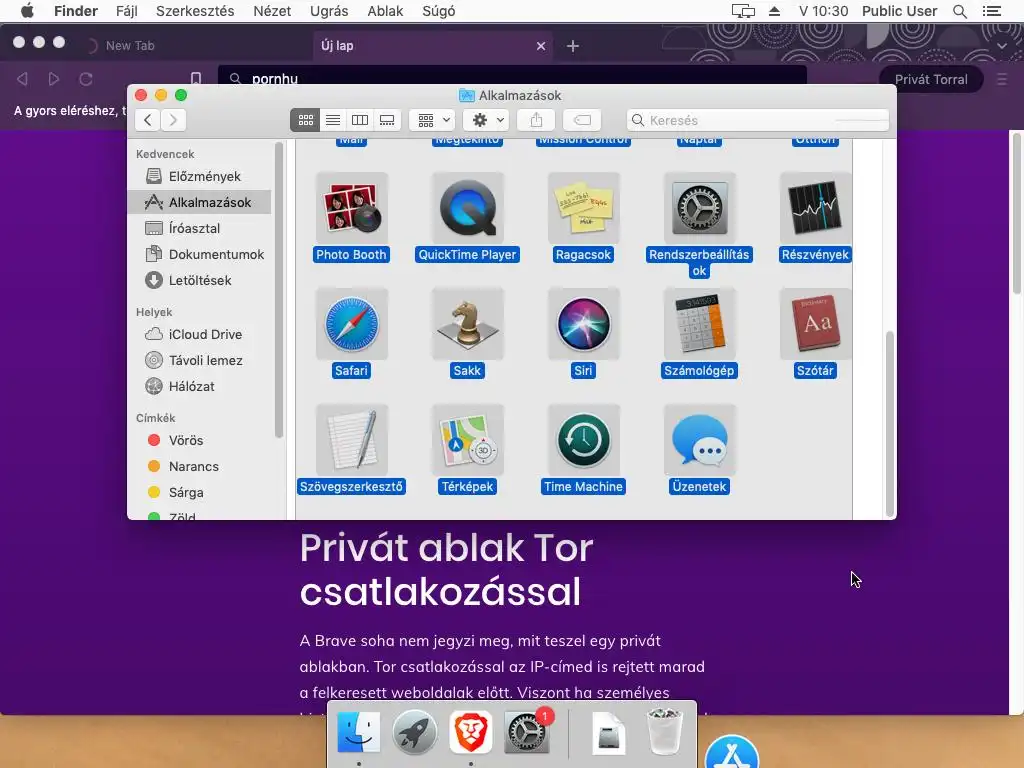Expand Brave tab list chevron
The width and height of the screenshot is (1024, 768).
click(x=1002, y=46)
